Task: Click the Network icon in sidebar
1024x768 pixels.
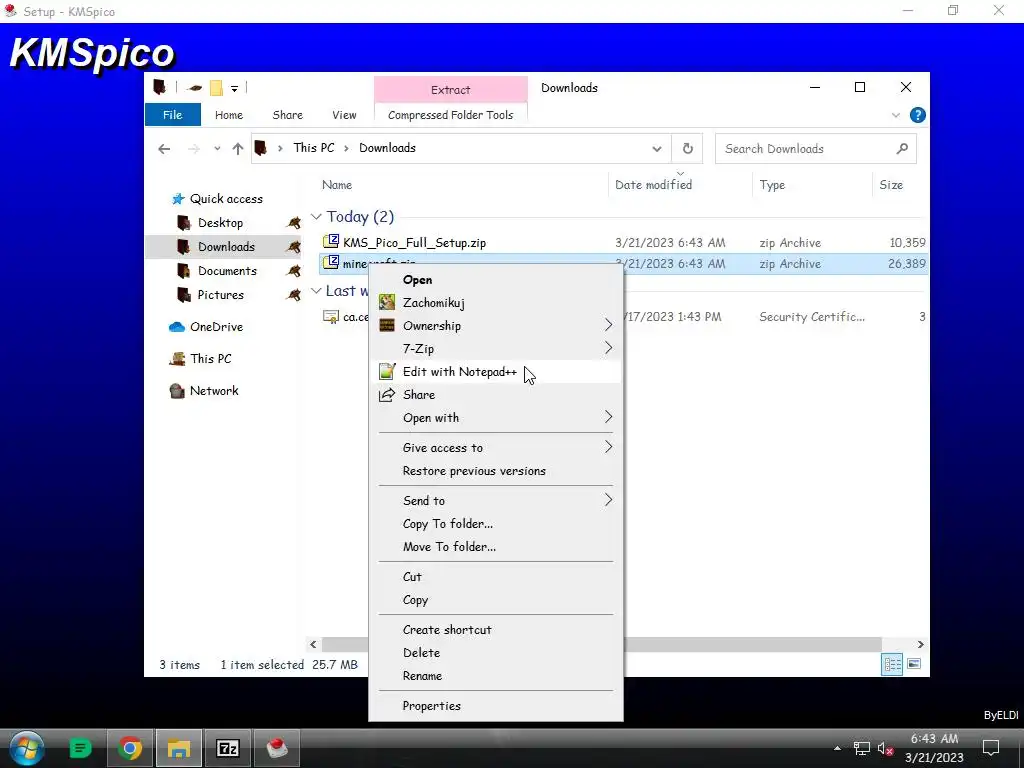Action: [x=177, y=391]
